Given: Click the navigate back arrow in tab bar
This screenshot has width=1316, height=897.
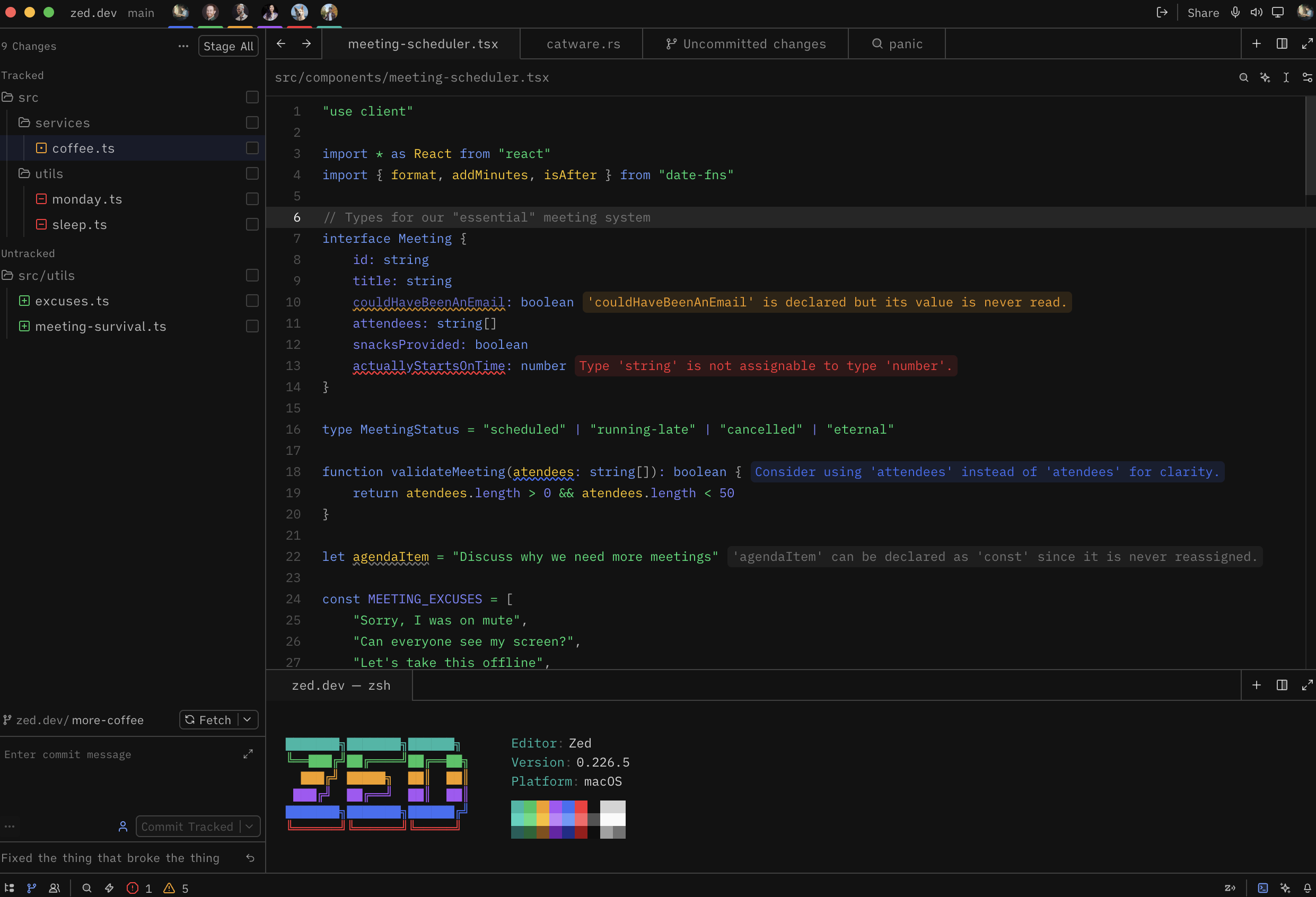Looking at the screenshot, I should 281,43.
